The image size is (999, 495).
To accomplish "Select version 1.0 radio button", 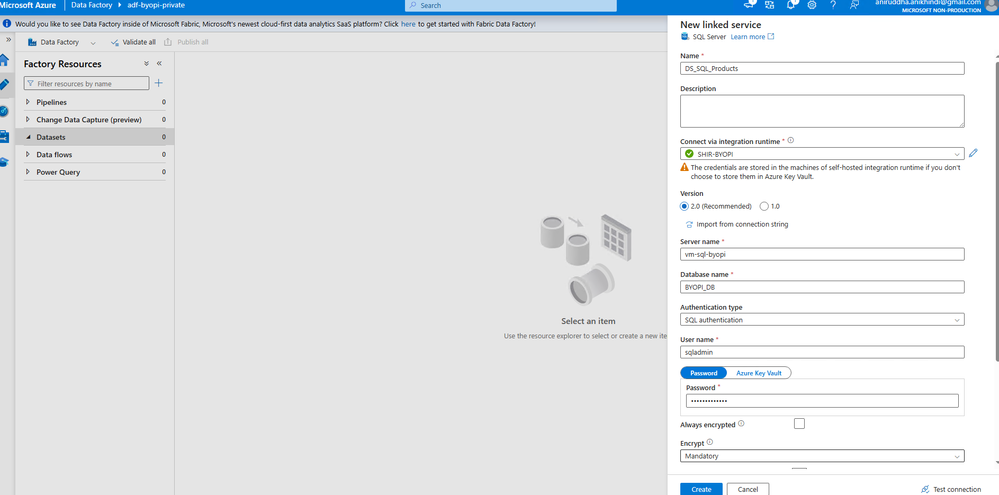I will point(765,206).
